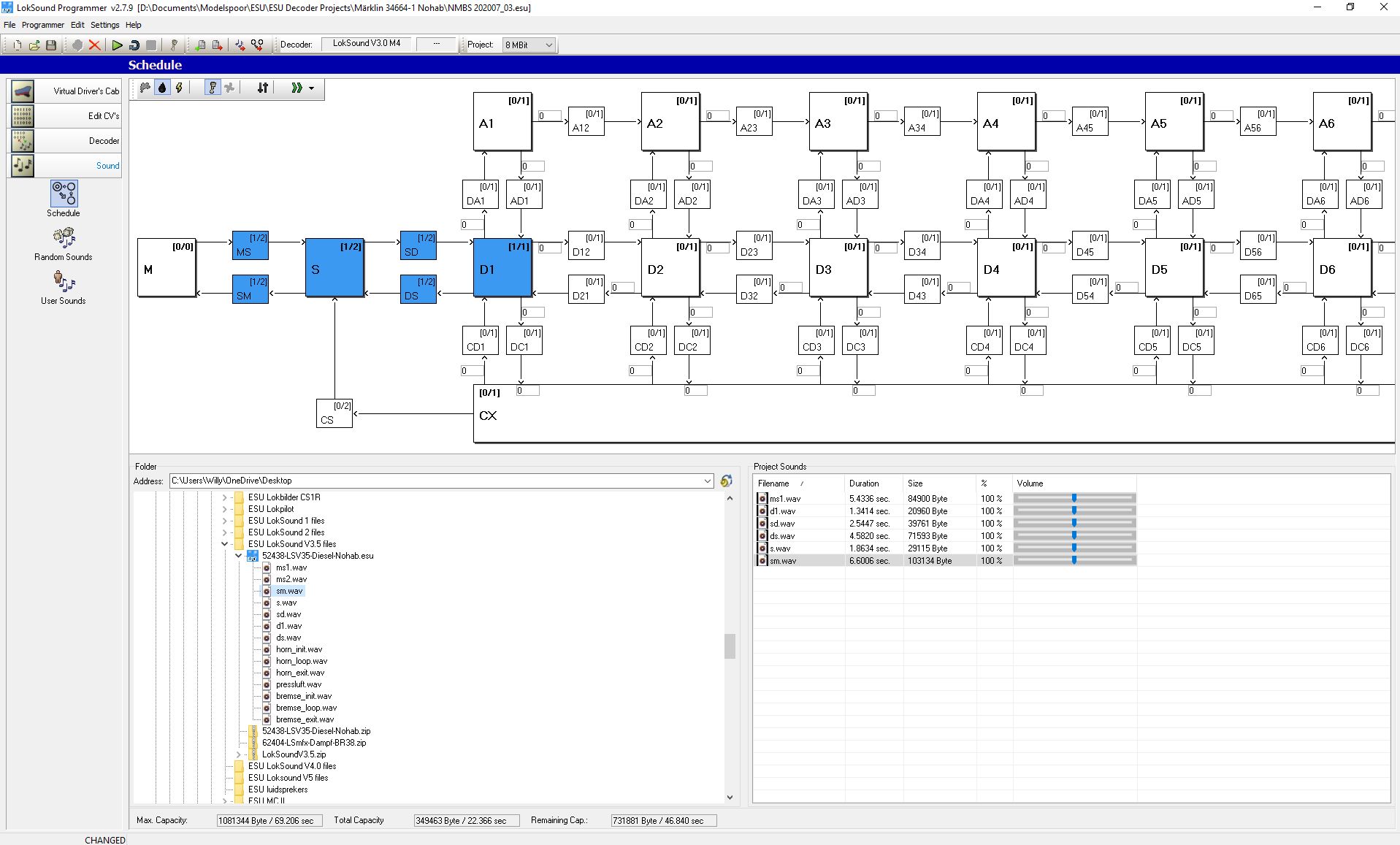The width and height of the screenshot is (1400, 845).
Task: Toggle the electric lightning engine type
Action: tap(179, 88)
